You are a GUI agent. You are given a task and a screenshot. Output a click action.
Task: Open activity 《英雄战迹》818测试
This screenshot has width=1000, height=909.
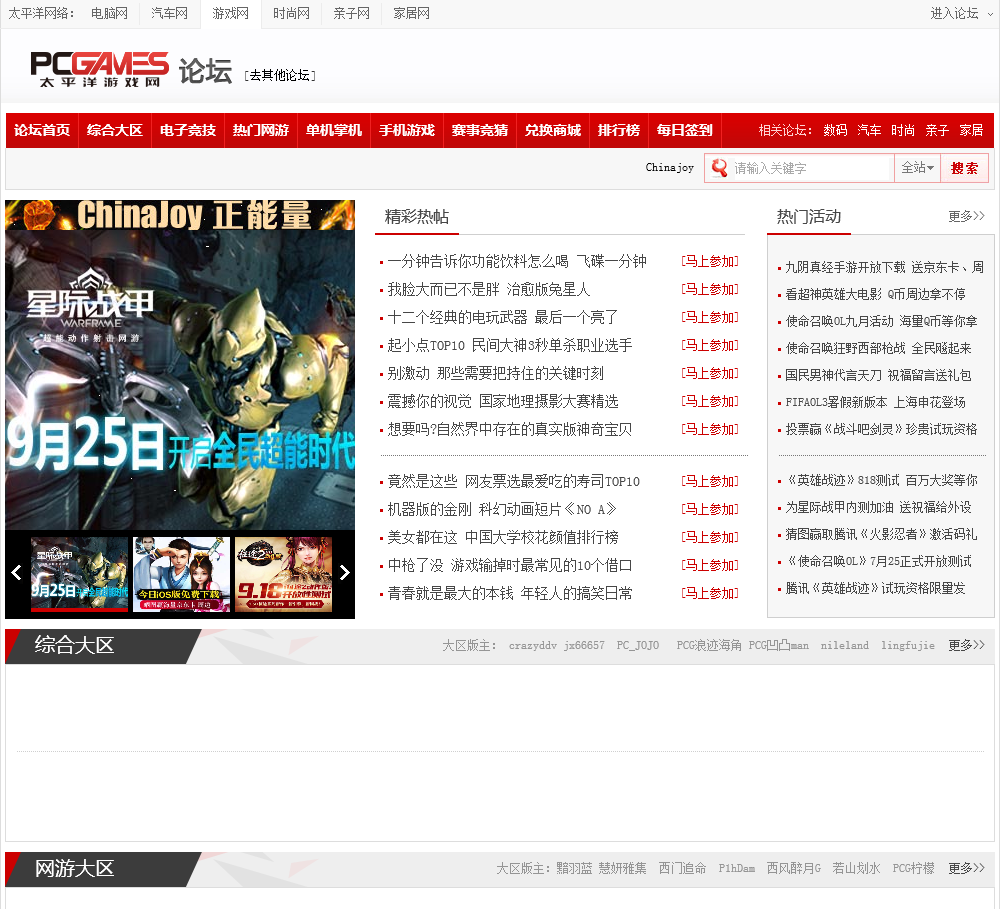click(881, 480)
